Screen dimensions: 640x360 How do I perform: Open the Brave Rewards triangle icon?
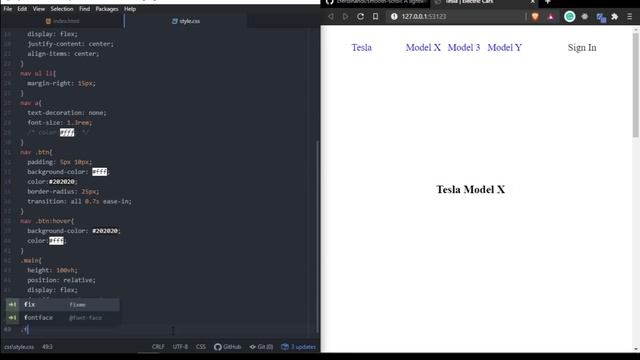coord(551,16)
